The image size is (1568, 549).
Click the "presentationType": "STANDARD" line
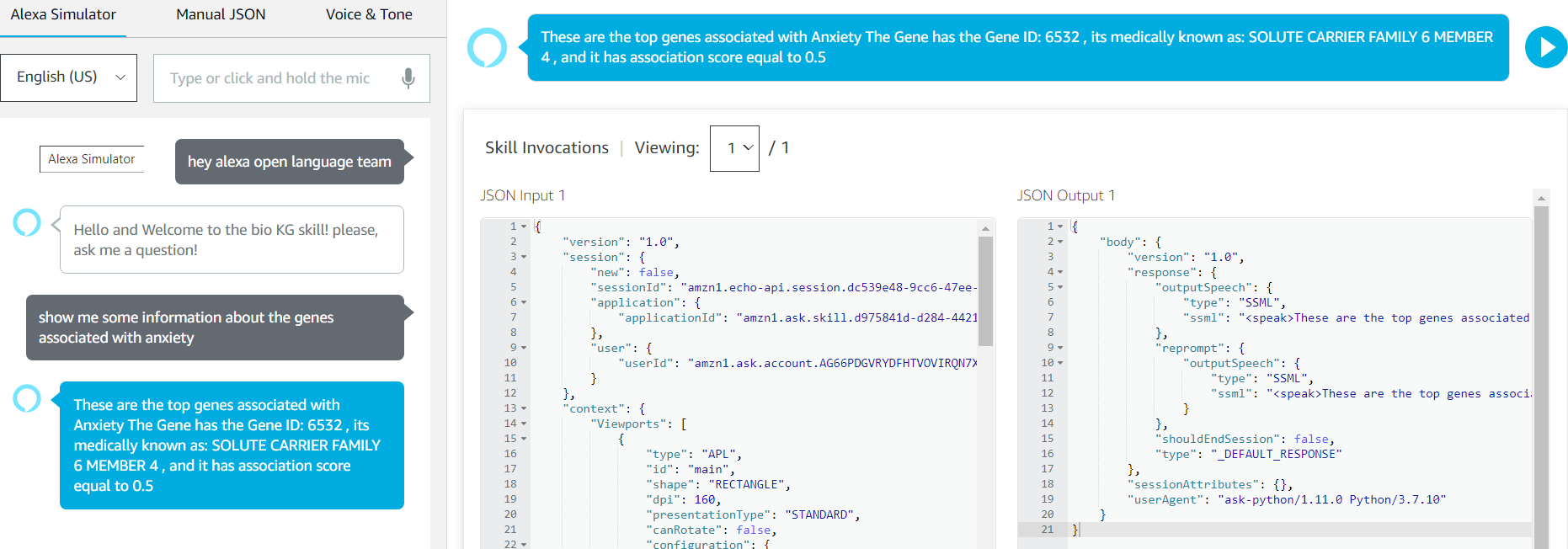tap(753, 514)
